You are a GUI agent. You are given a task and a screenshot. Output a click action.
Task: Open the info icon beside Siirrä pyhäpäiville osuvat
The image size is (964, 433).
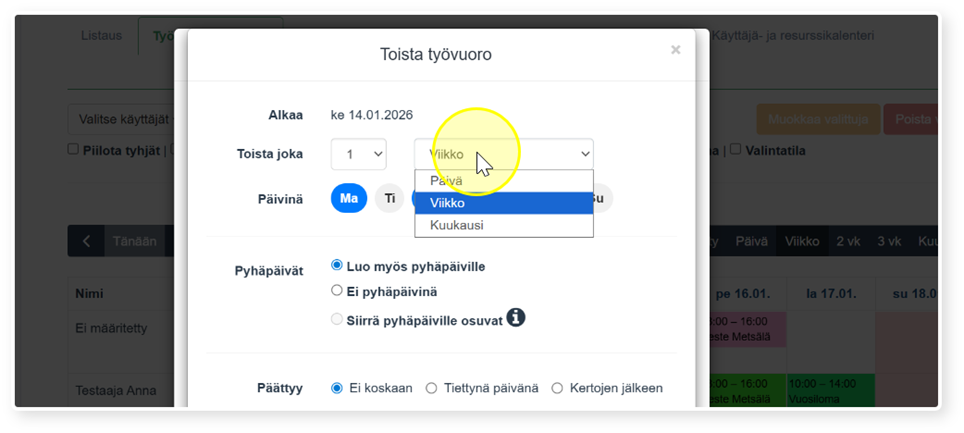(x=516, y=318)
